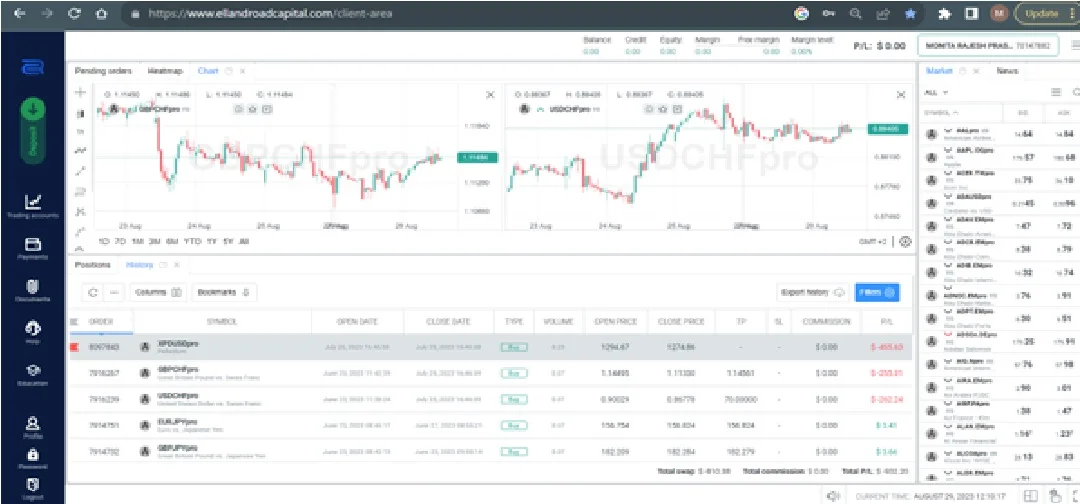Open the ALL market filter dropdown
This screenshot has height=504, width=1080.
[x=937, y=92]
